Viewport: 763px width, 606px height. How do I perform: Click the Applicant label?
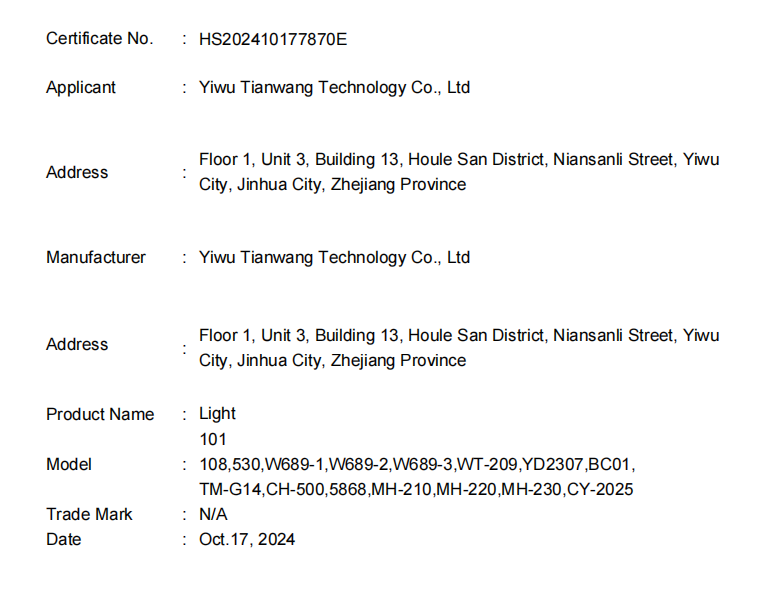click(81, 88)
